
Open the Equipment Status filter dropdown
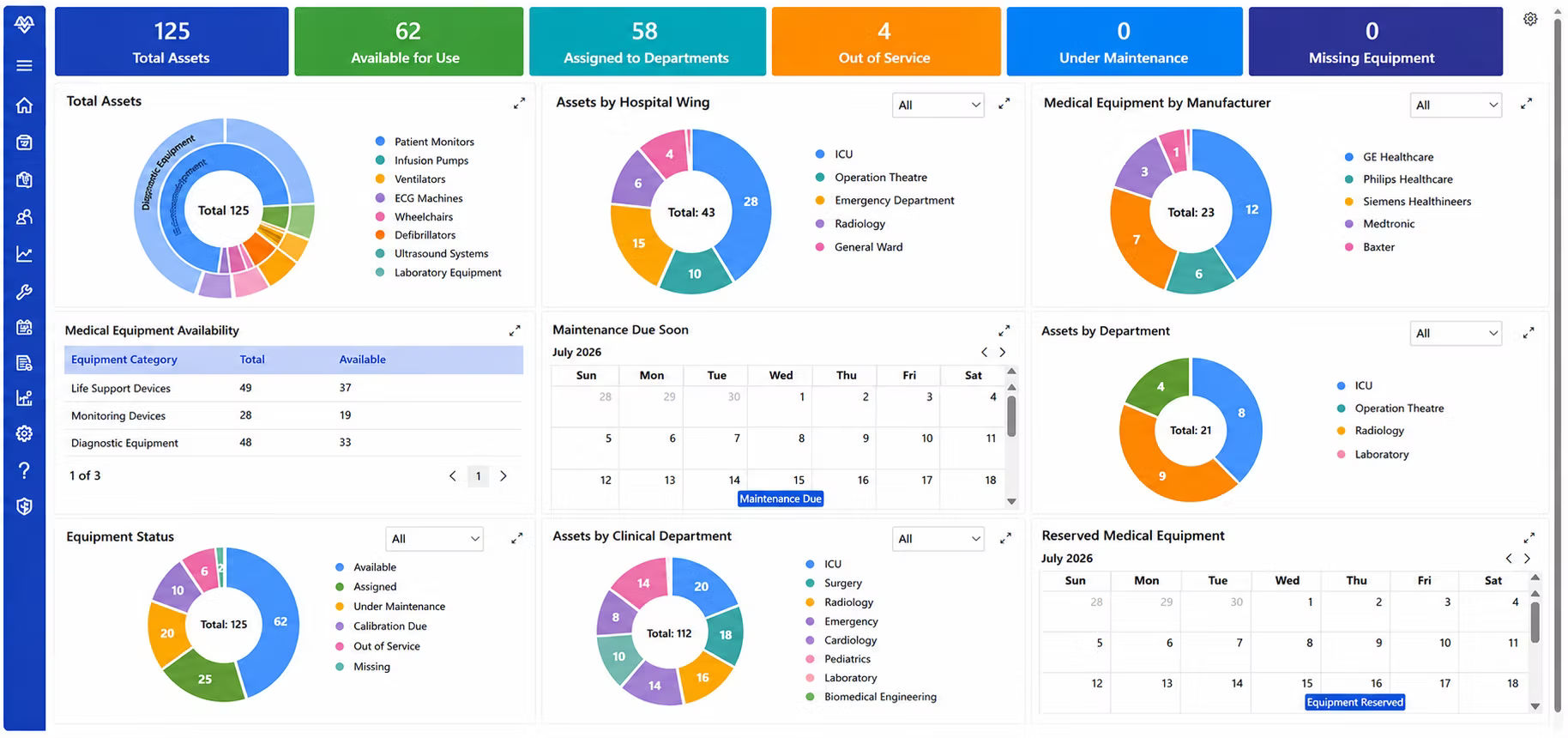point(435,539)
